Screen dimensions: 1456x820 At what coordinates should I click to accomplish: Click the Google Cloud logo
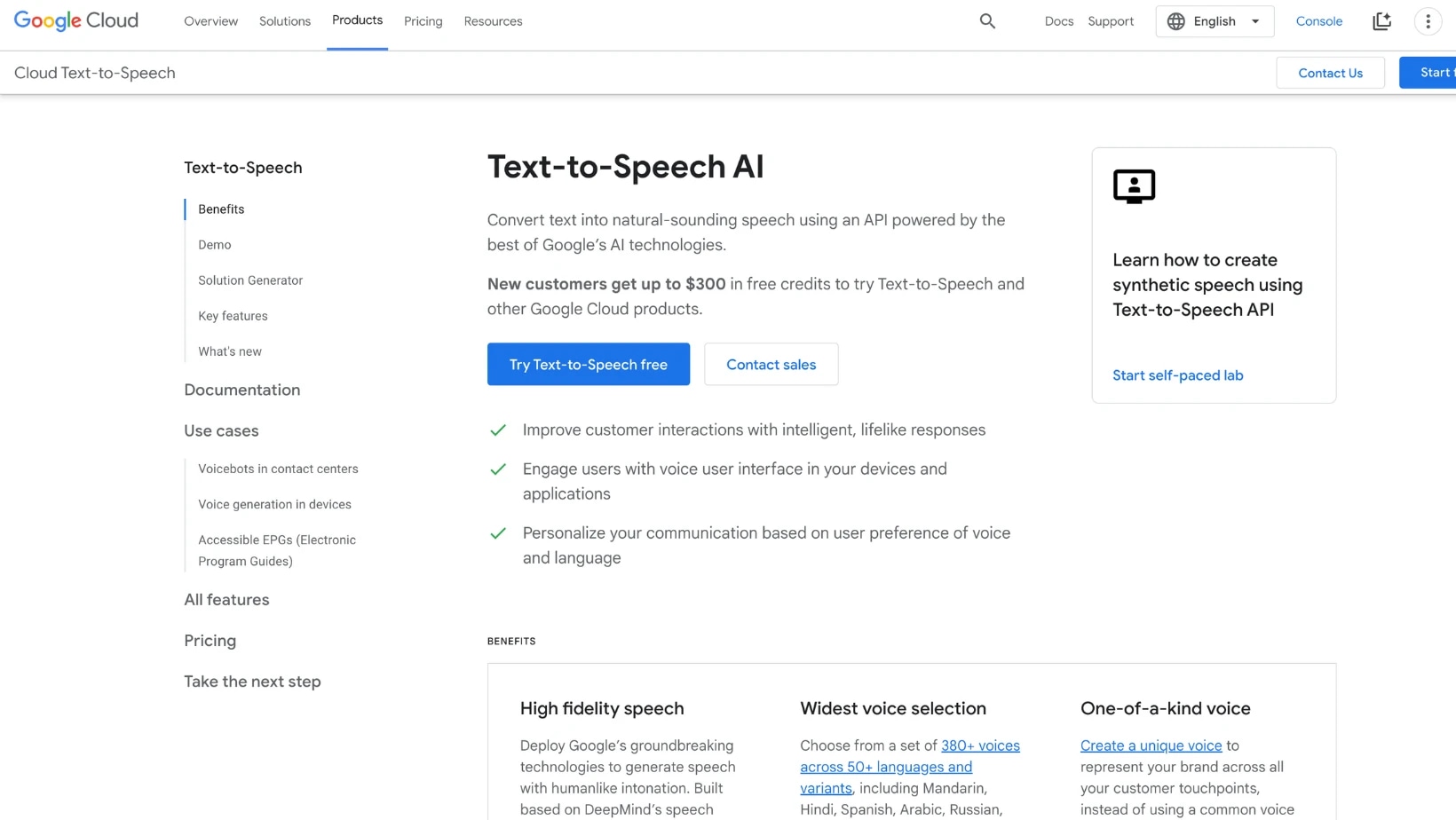(x=76, y=20)
